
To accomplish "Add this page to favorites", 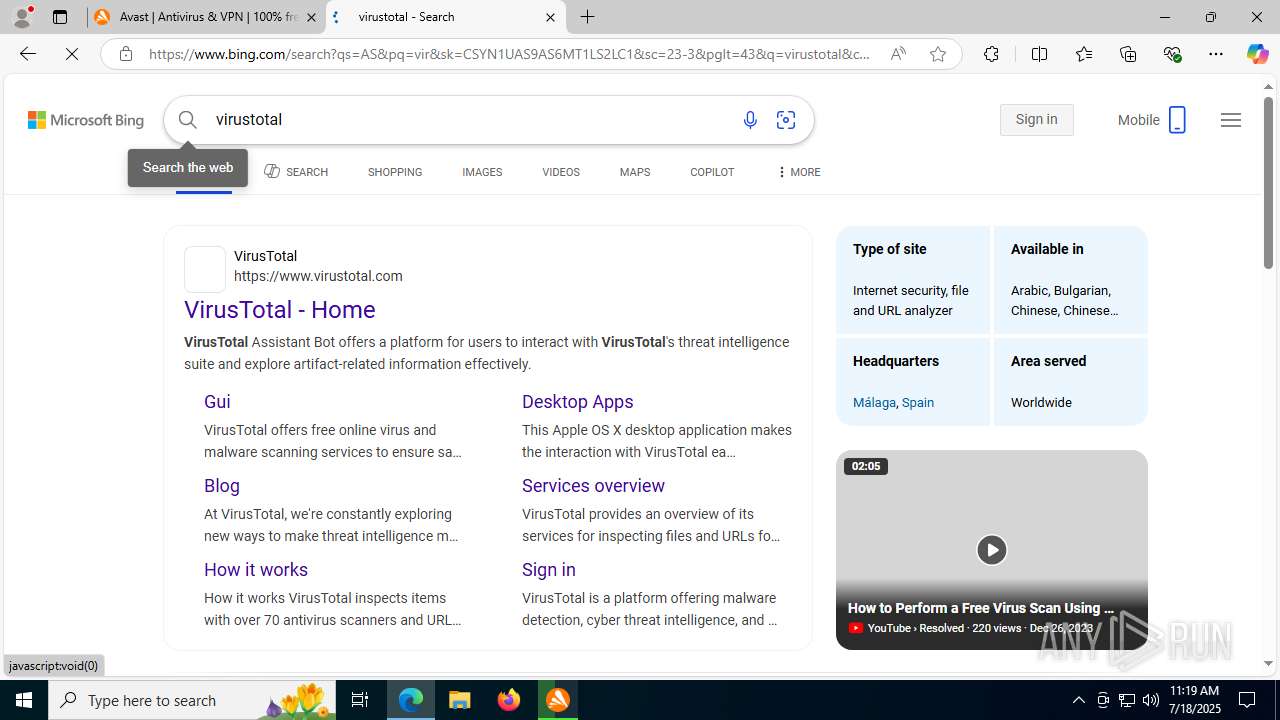I will [x=938, y=54].
